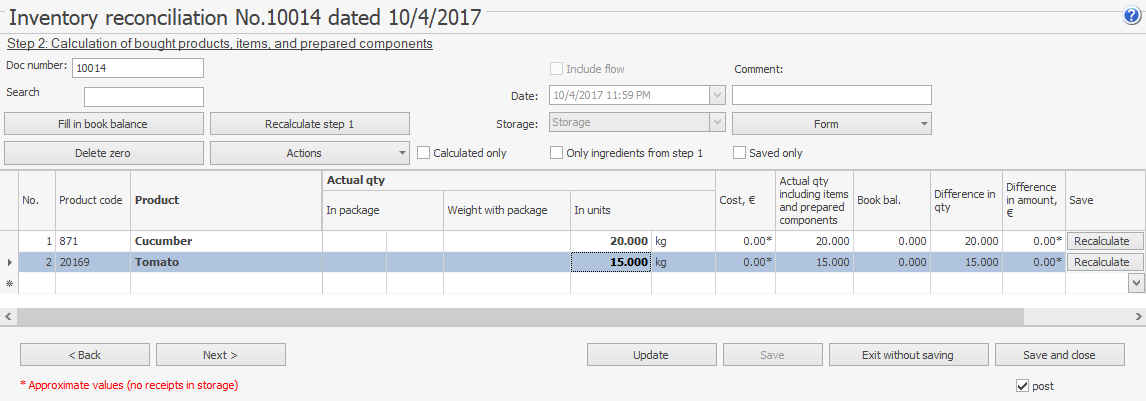Uncheck the post checkbox
The width and height of the screenshot is (1146, 401).
[x=1022, y=386]
